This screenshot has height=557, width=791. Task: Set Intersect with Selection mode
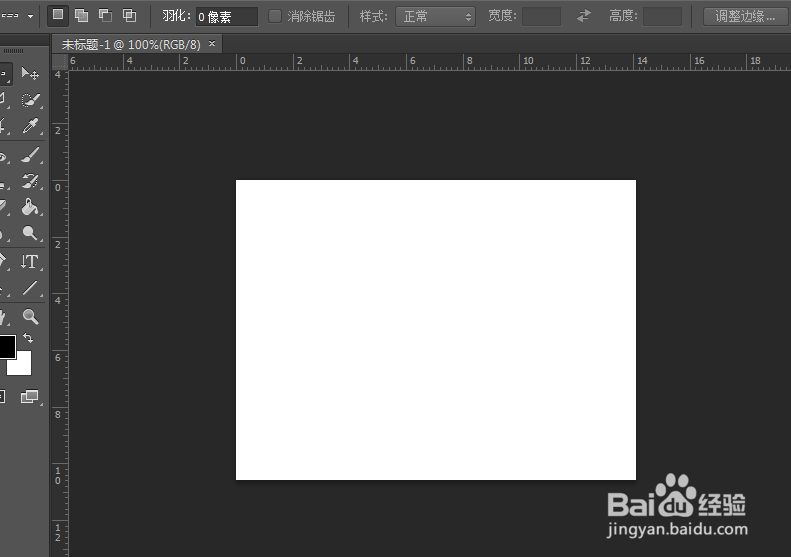[130, 16]
